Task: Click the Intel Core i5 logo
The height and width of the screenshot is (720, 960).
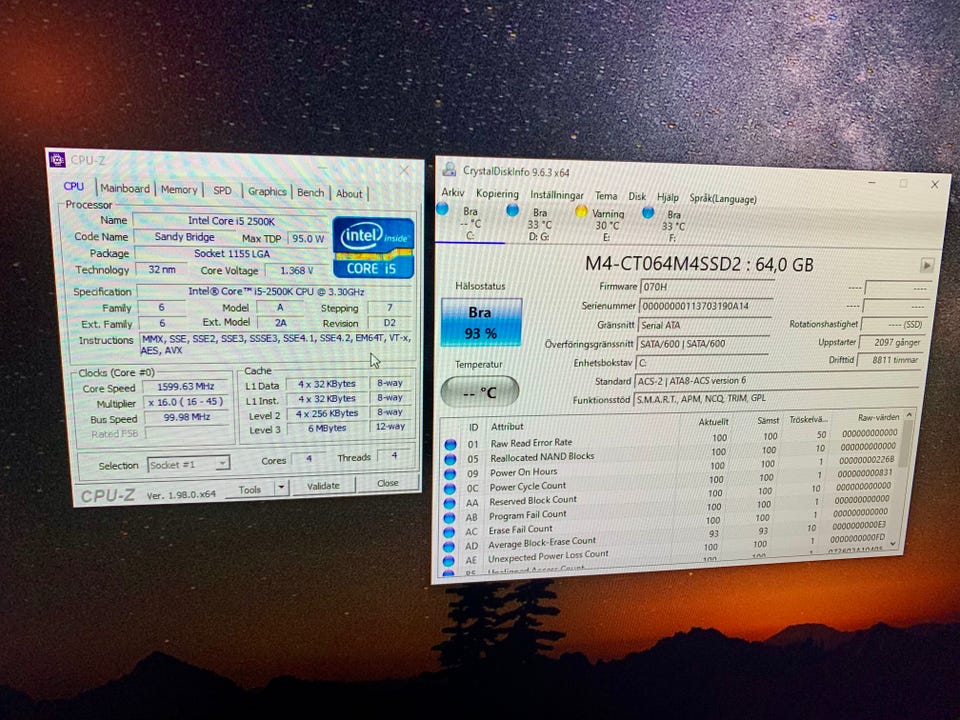Action: tap(373, 246)
